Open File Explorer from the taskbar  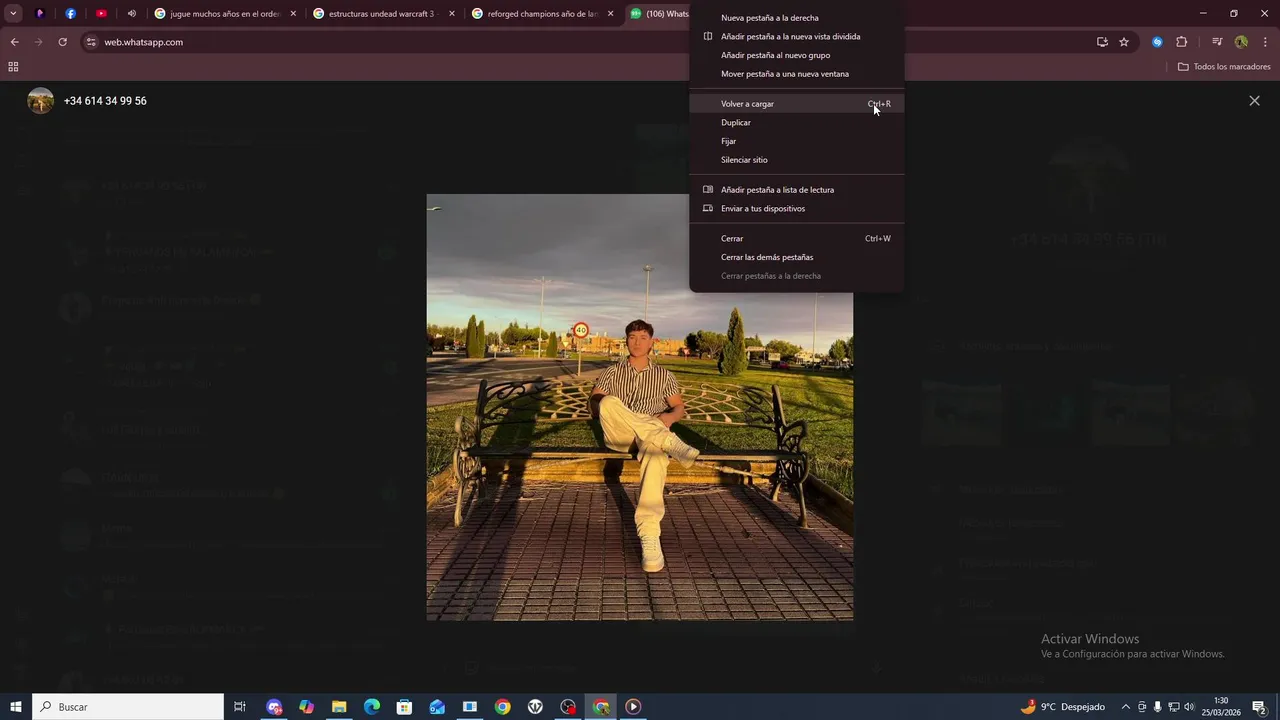point(339,707)
